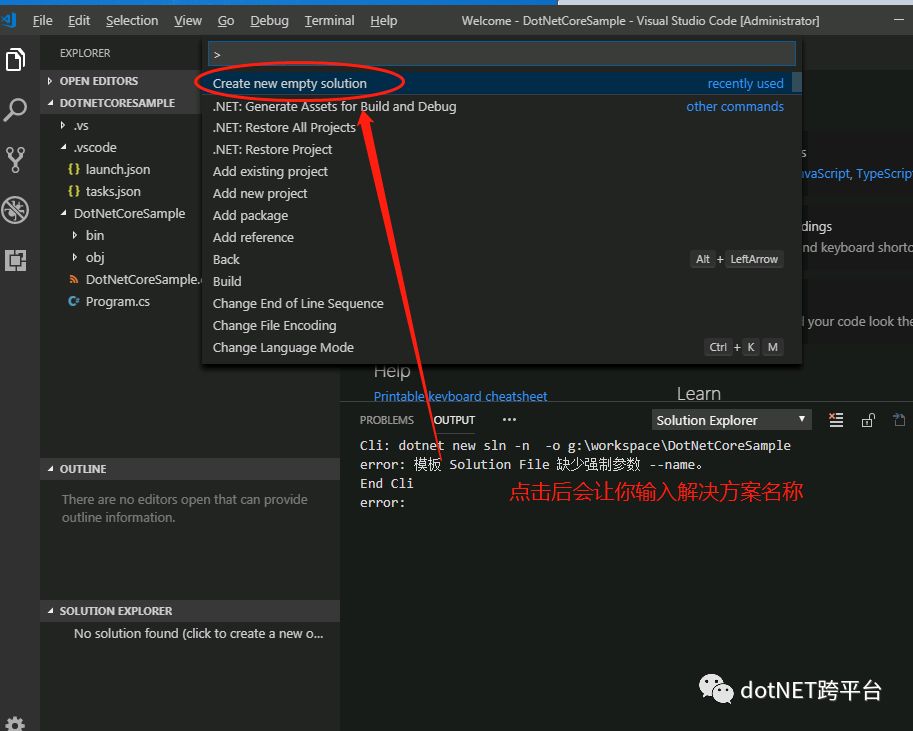Open the Debug menu

pyautogui.click(x=269, y=21)
